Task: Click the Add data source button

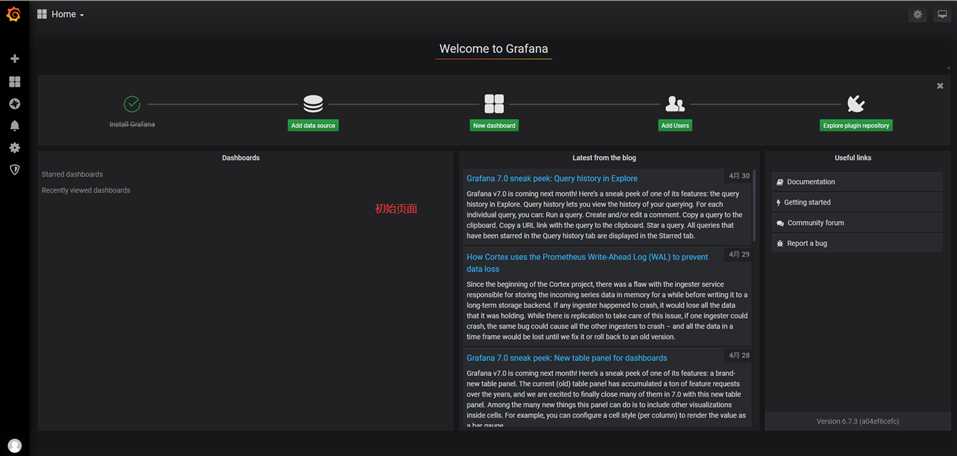Action: [x=313, y=125]
